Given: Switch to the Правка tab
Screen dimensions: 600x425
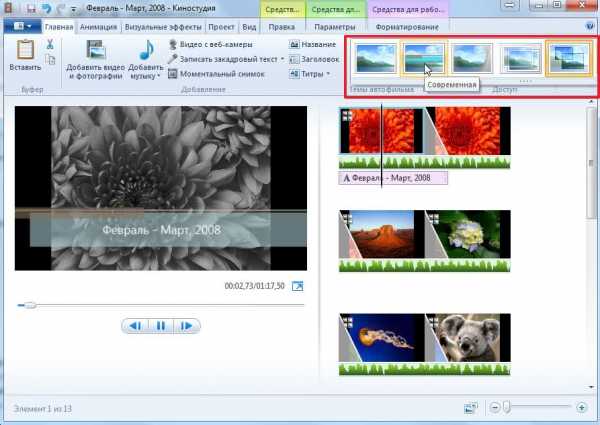Looking at the screenshot, I should click(282, 27).
